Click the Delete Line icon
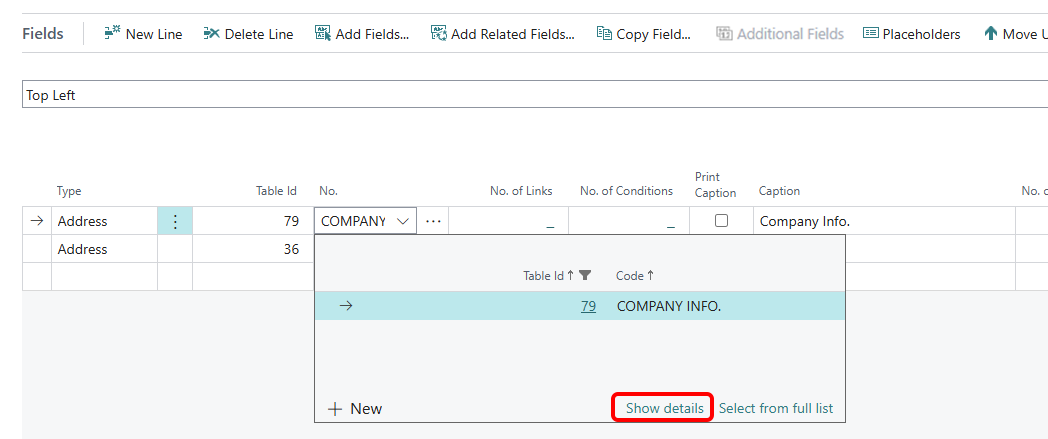This screenshot has height=439, width=1048. (x=211, y=34)
